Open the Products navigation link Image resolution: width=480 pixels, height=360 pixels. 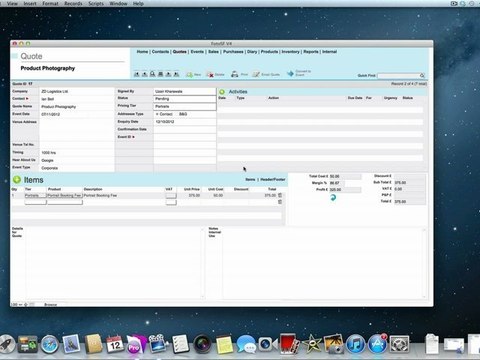pyautogui.click(x=270, y=52)
